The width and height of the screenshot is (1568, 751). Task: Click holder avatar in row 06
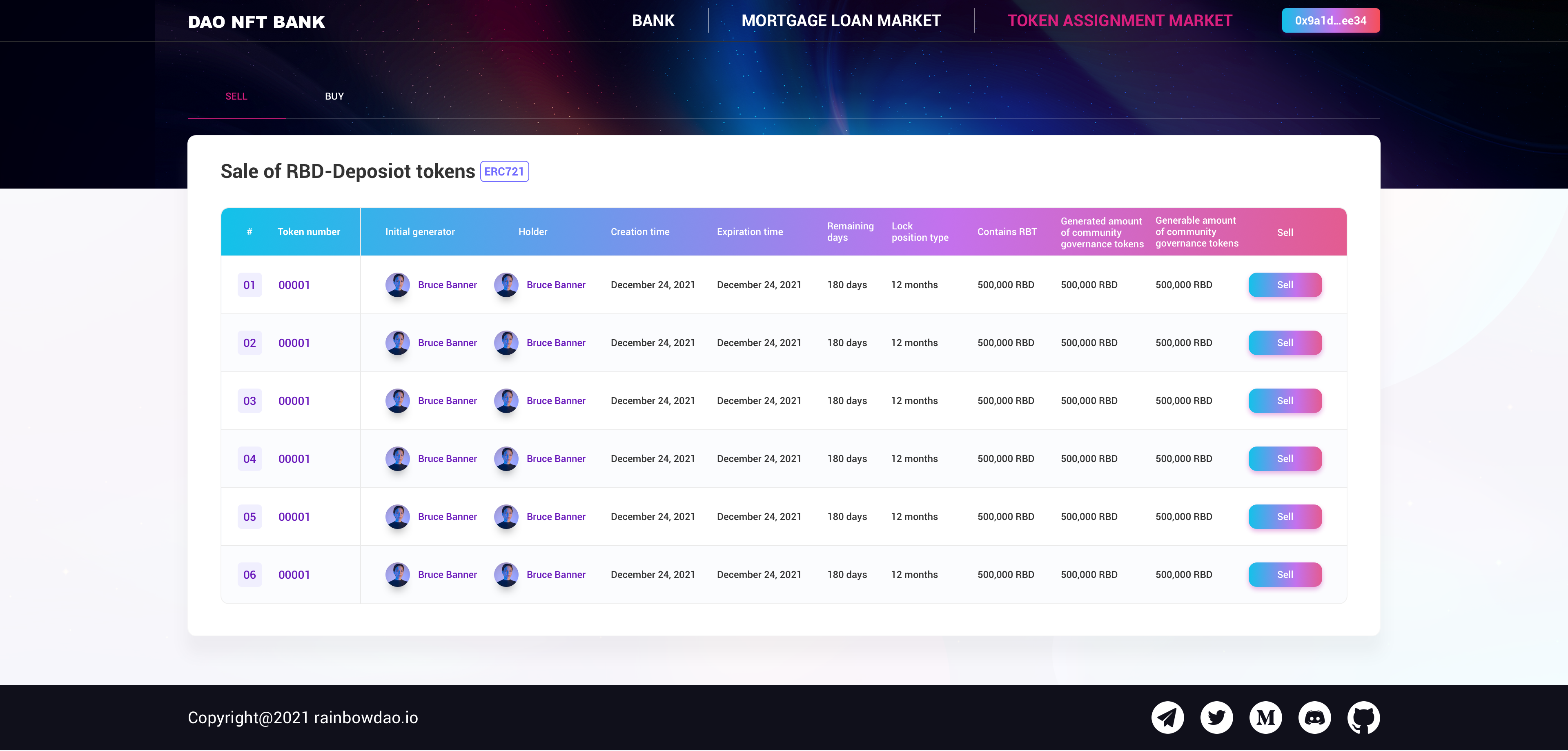pos(506,575)
